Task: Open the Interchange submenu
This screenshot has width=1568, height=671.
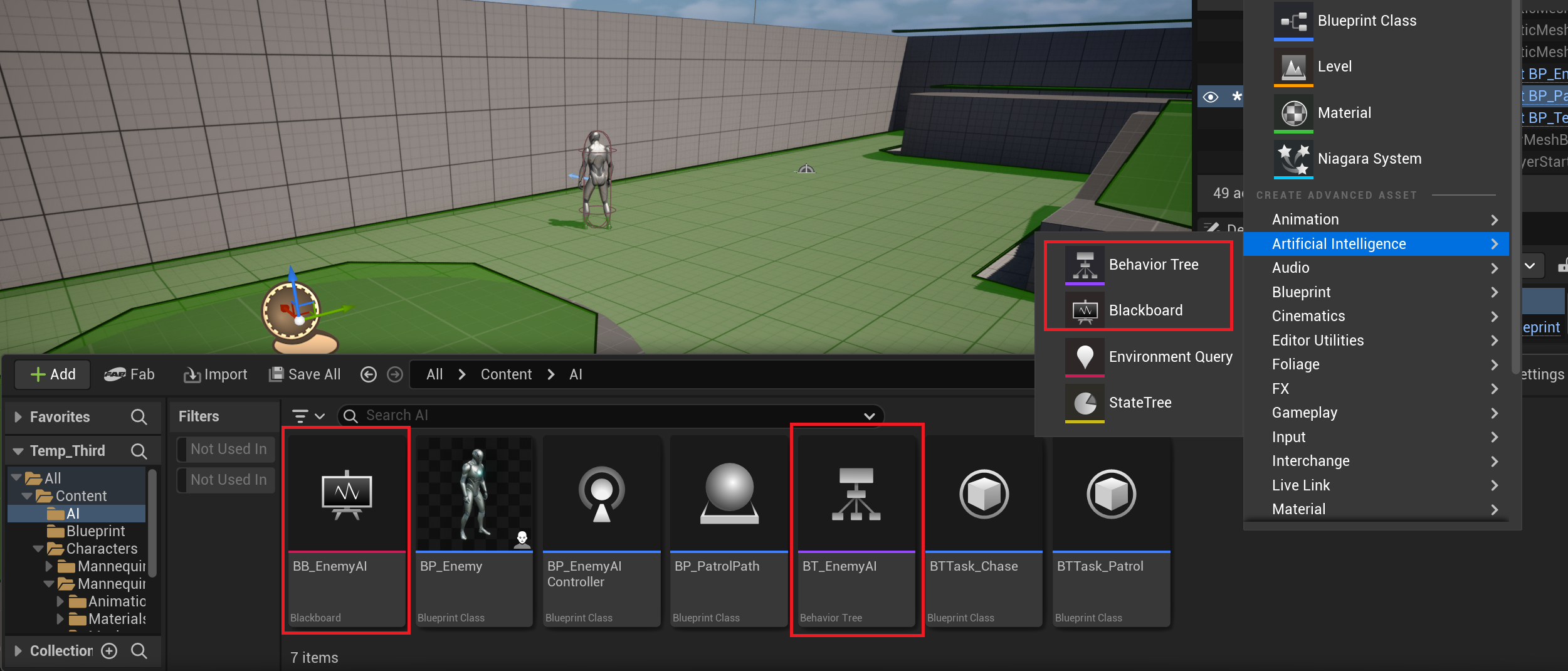Action: [x=1377, y=461]
